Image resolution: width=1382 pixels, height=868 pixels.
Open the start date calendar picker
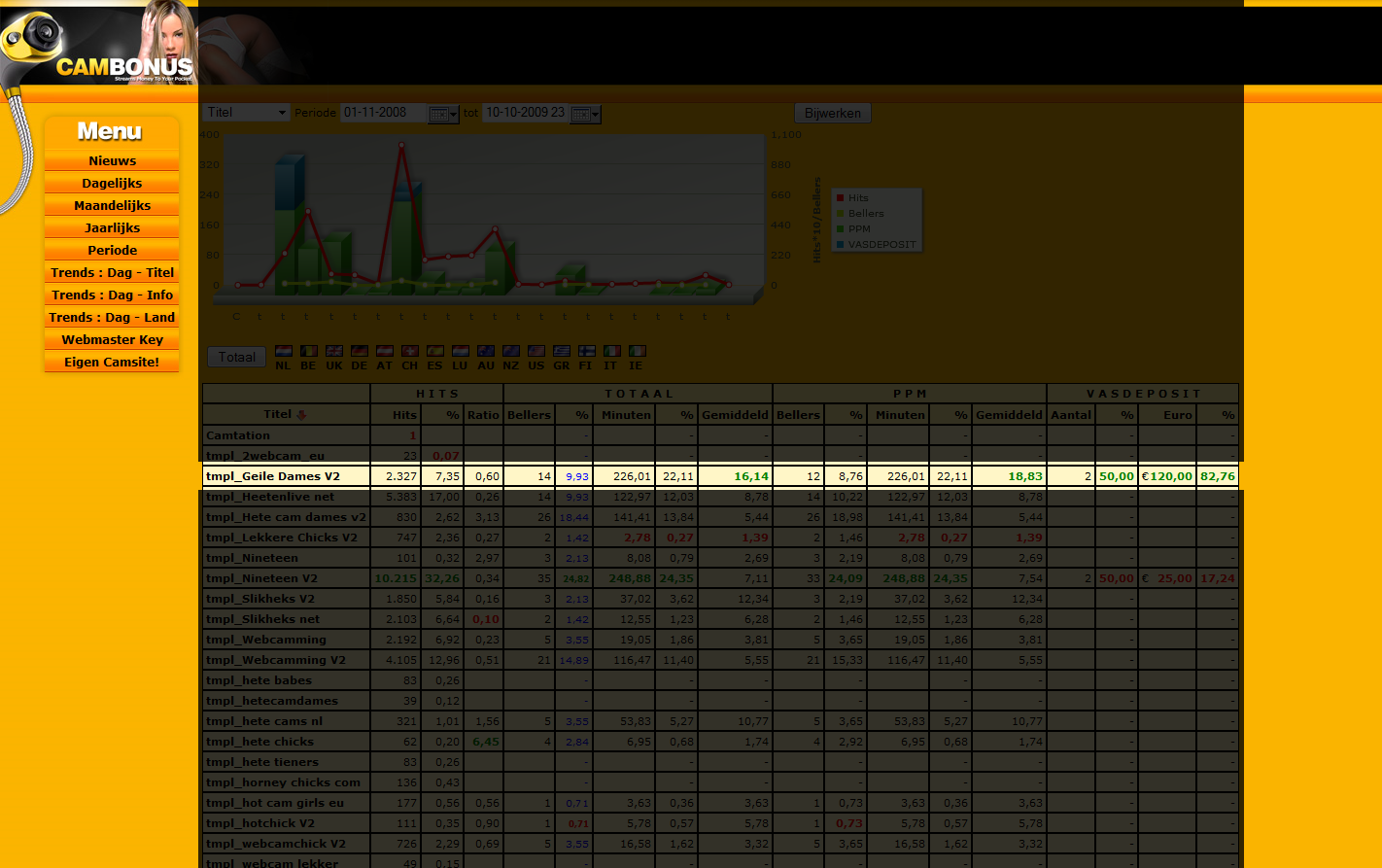[443, 114]
